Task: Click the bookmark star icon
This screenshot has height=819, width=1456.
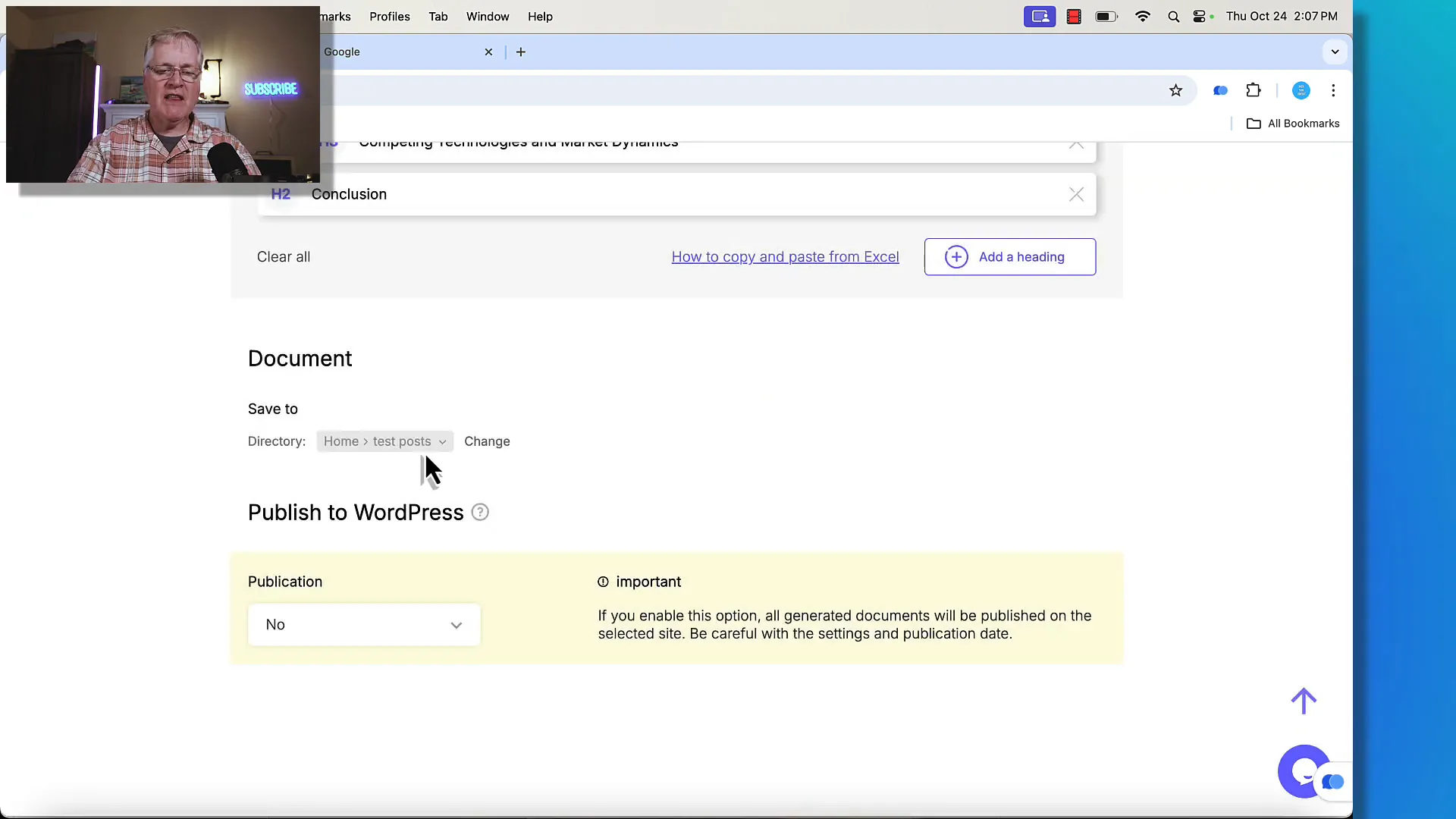Action: point(1176,90)
